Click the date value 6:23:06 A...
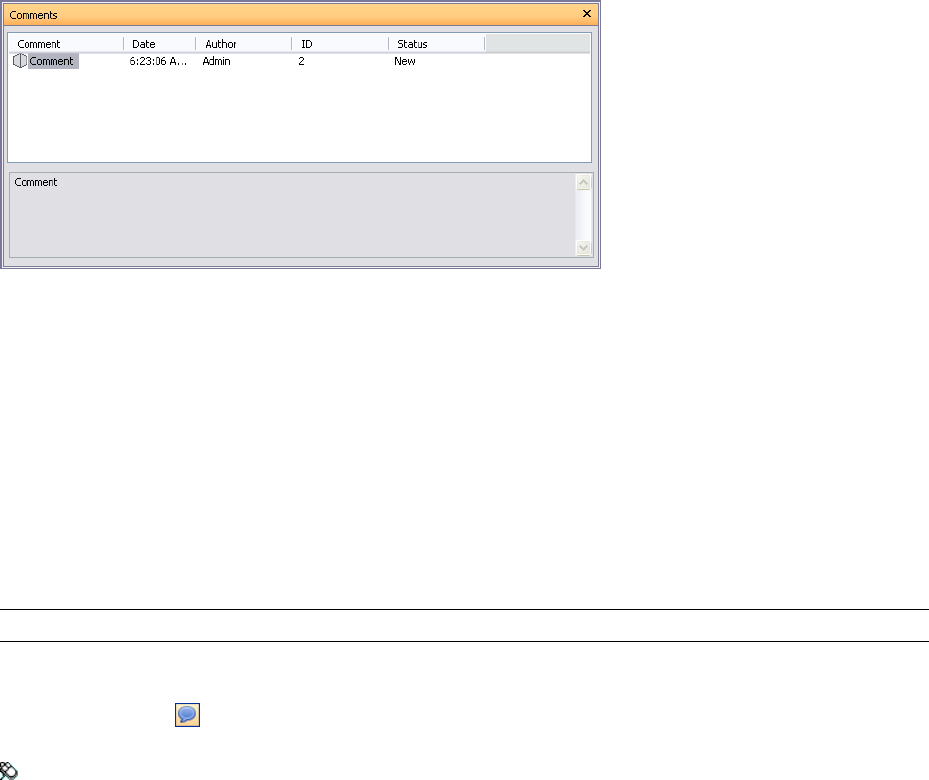929x780 pixels. tap(158, 61)
